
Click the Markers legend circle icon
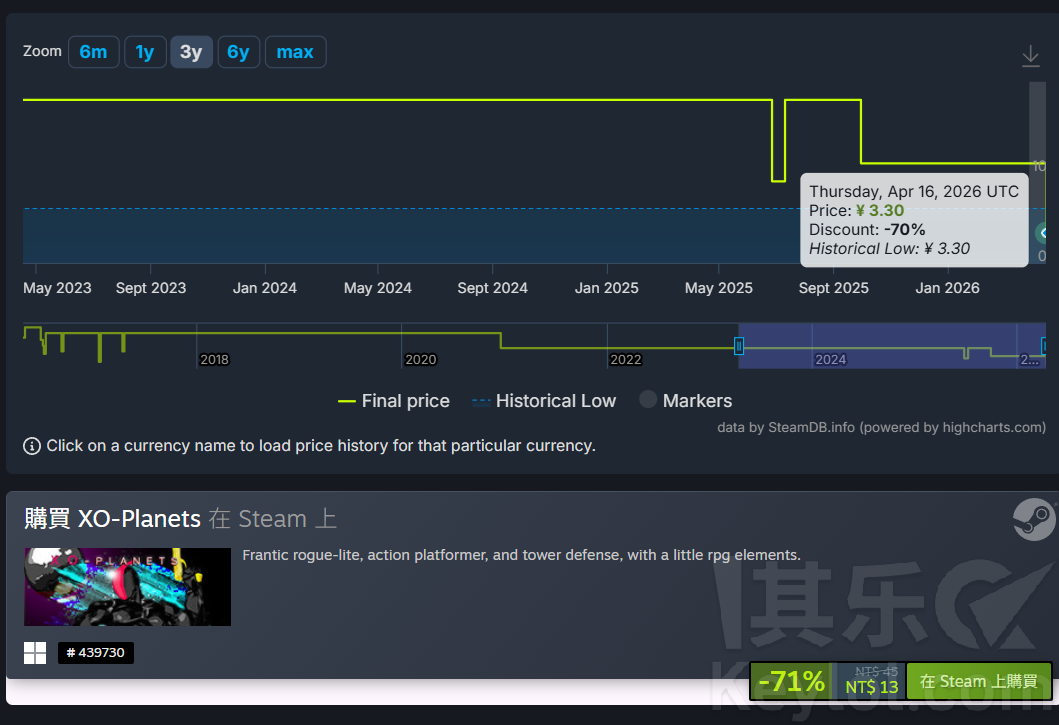648,400
